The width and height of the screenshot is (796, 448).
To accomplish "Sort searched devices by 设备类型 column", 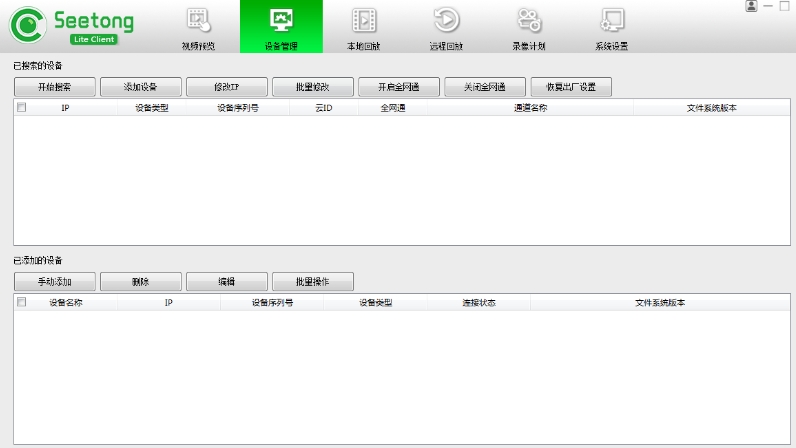I will 152,108.
